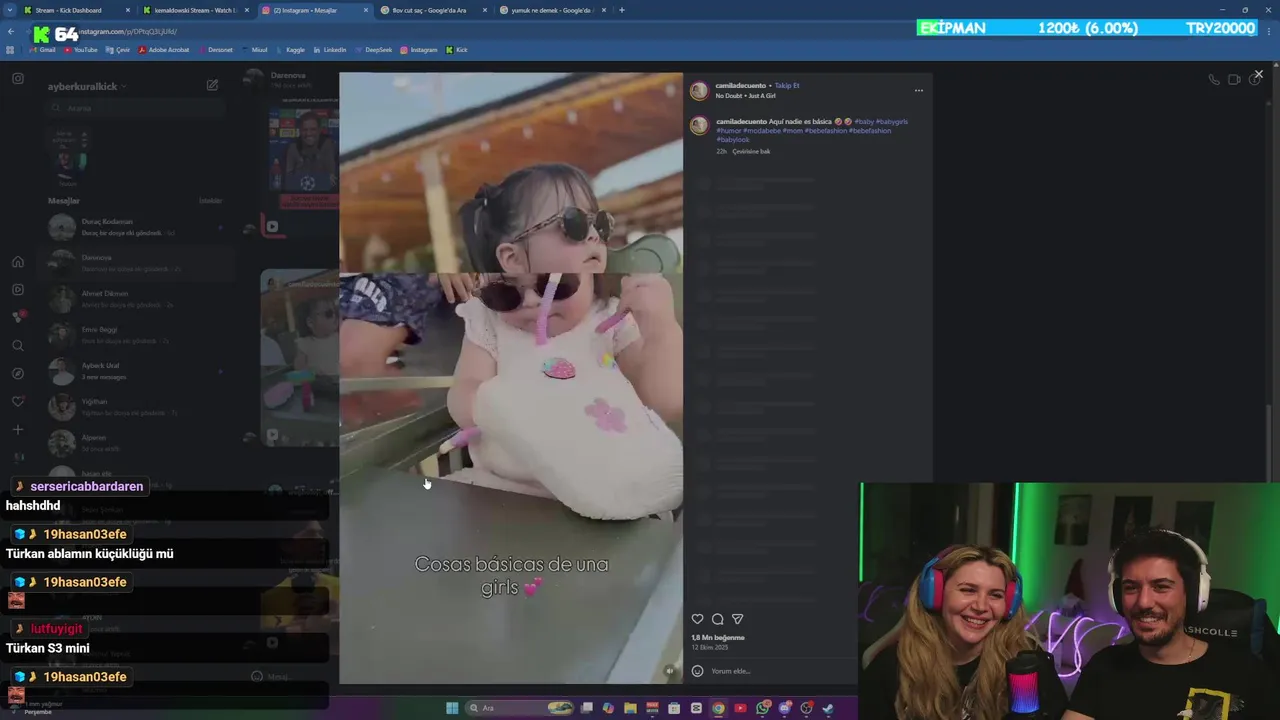Open the Instagram Home sidebar icon
The image size is (1280, 720).
[x=18, y=262]
